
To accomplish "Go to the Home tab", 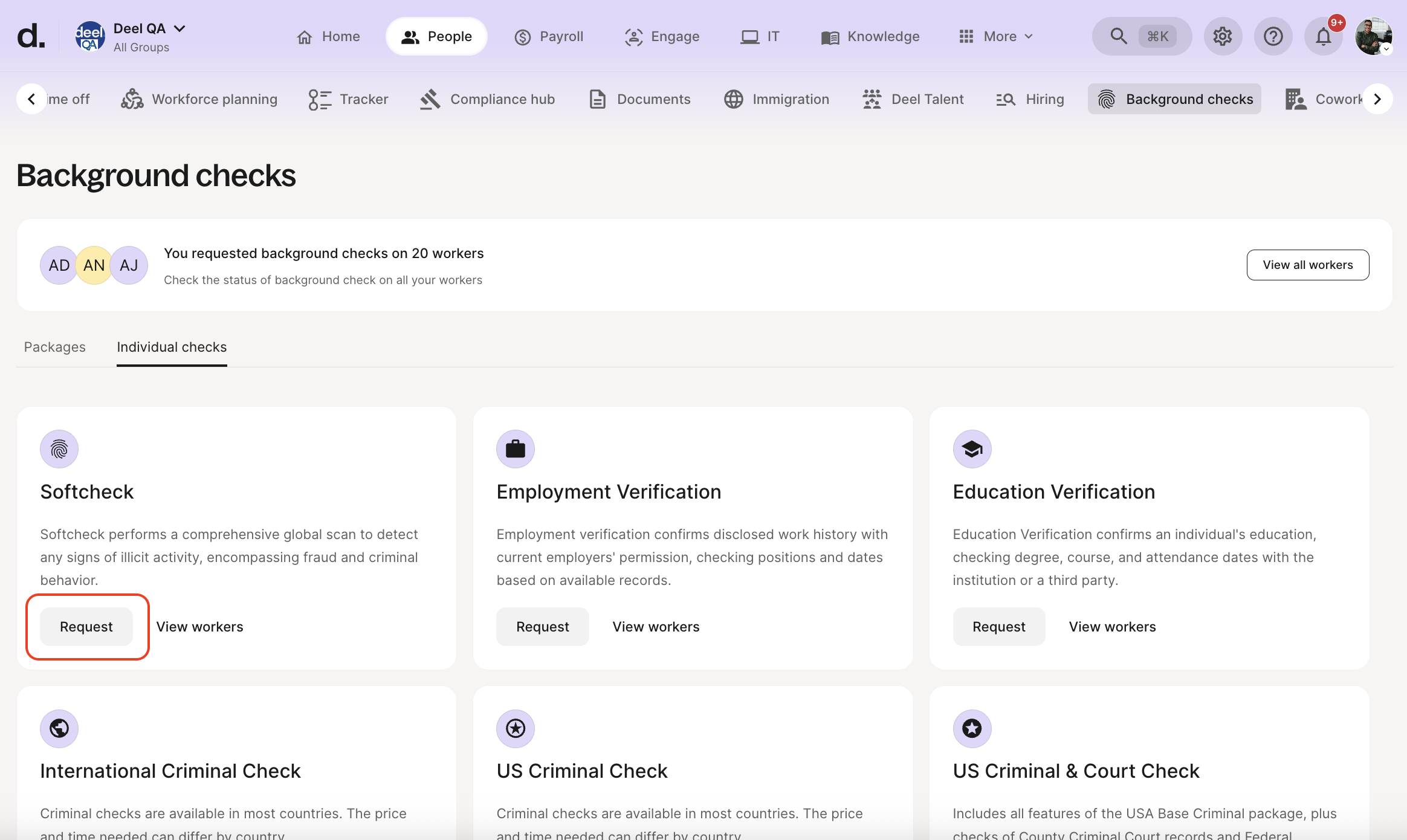I will pyautogui.click(x=328, y=36).
